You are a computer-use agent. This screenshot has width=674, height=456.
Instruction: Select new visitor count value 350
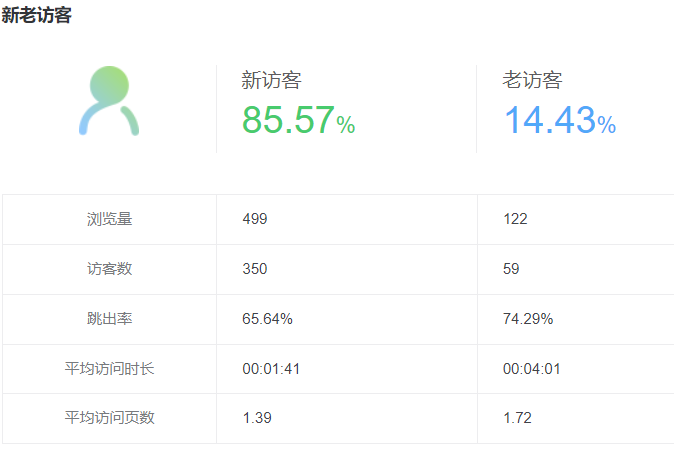coord(255,269)
